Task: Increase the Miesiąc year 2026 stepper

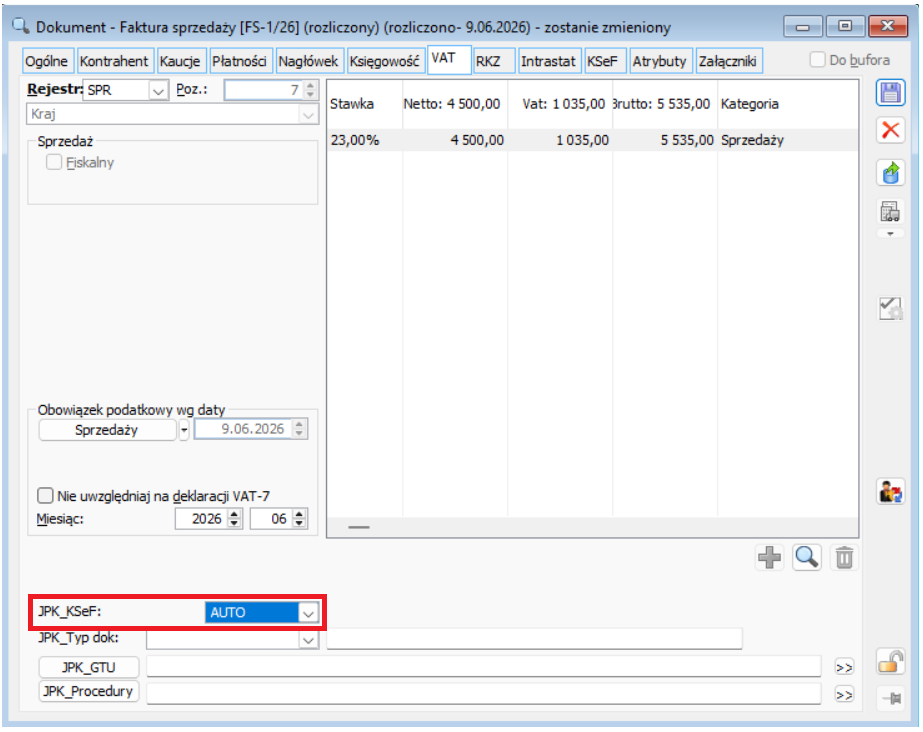Action: click(234, 514)
